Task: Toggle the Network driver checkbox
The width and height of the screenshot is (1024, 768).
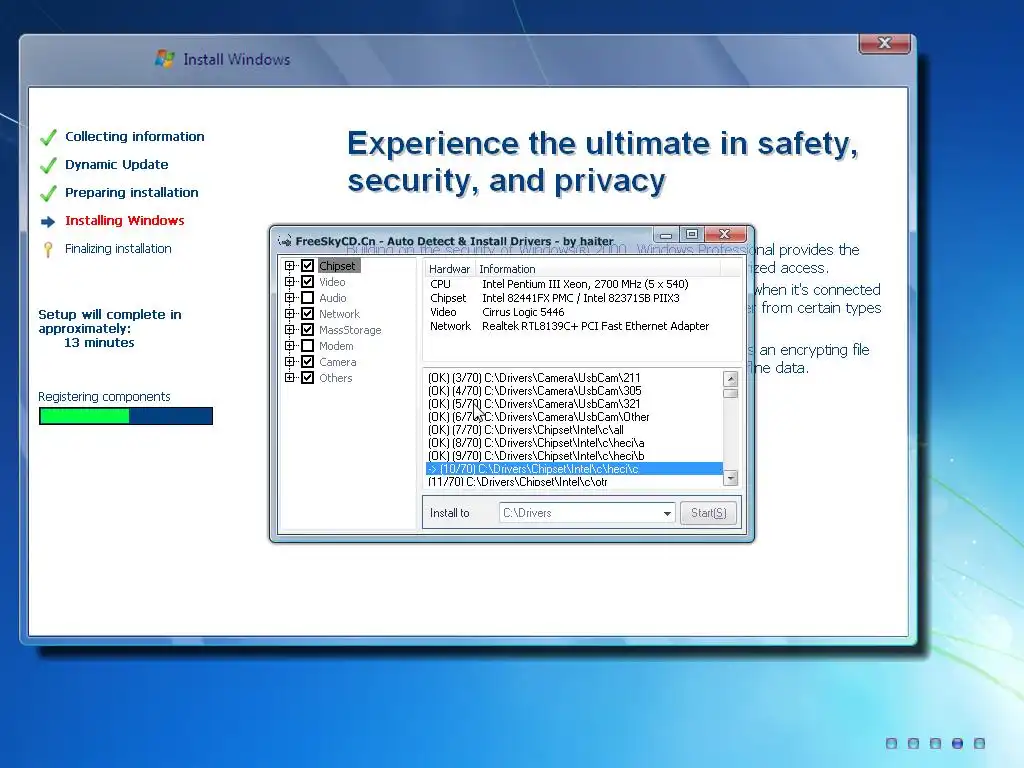Action: [x=308, y=314]
